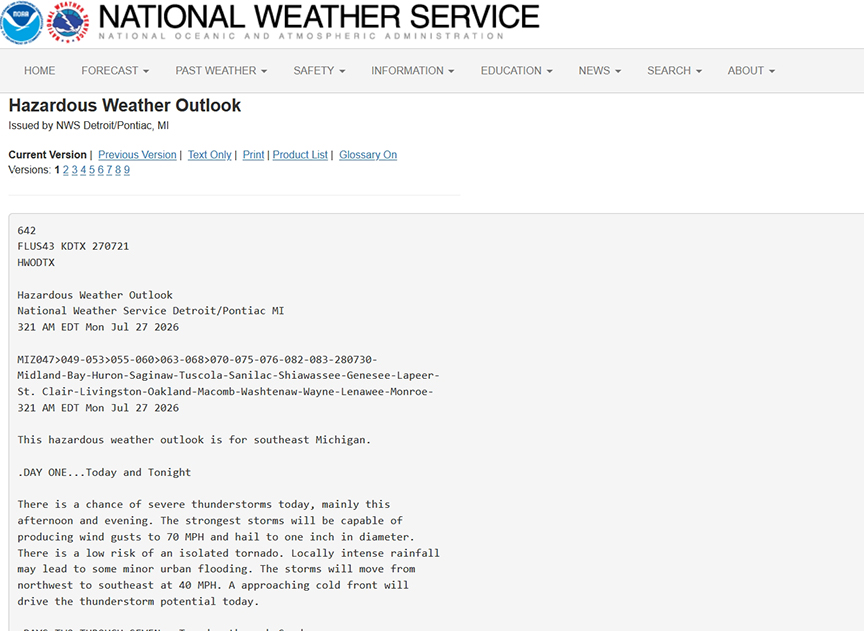Click the county line starting 'Midland-Bay-Huron'
The image size is (864, 631).
(229, 375)
